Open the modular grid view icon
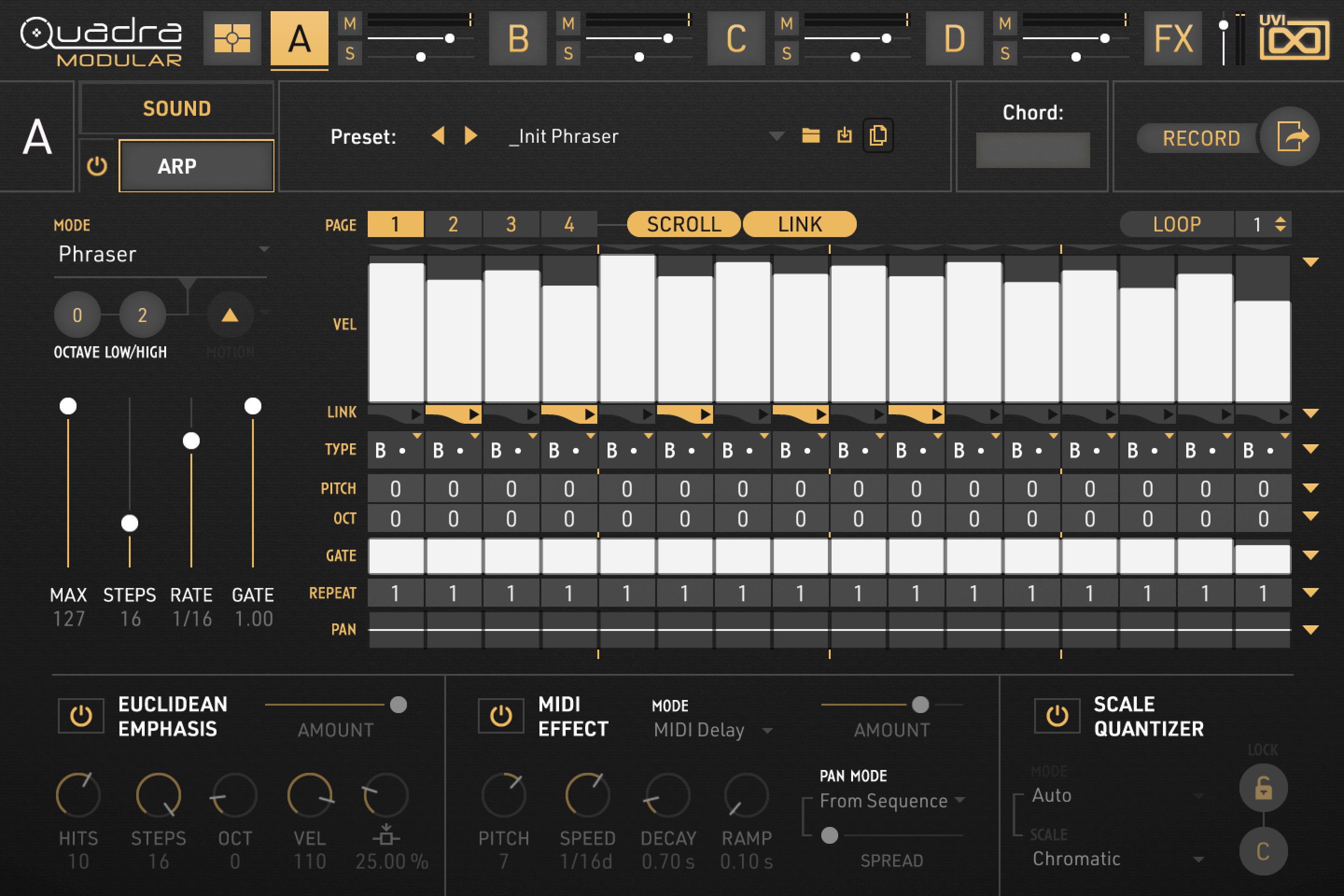 [232, 39]
